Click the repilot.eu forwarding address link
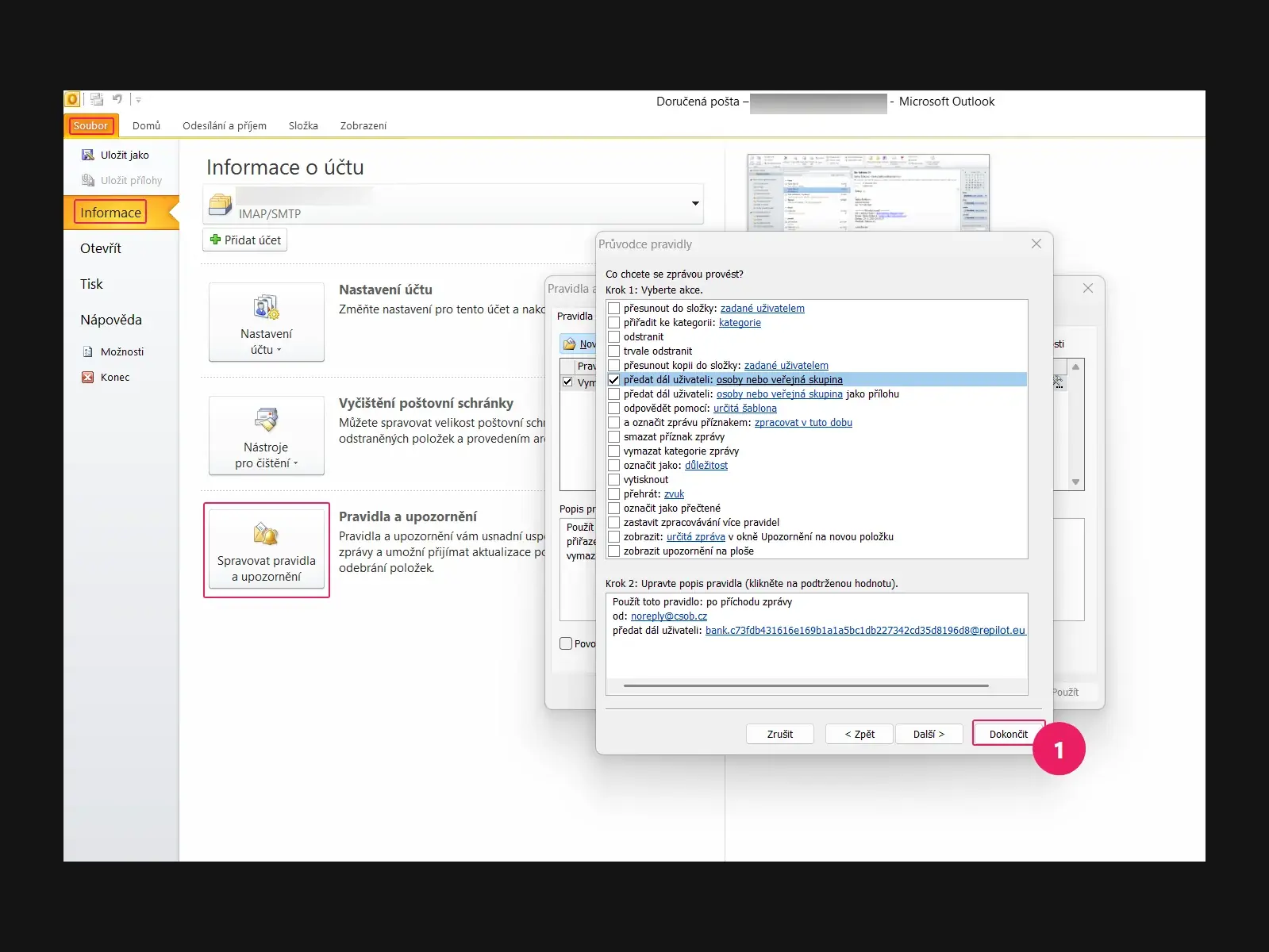This screenshot has height=952, width=1269. tap(865, 631)
